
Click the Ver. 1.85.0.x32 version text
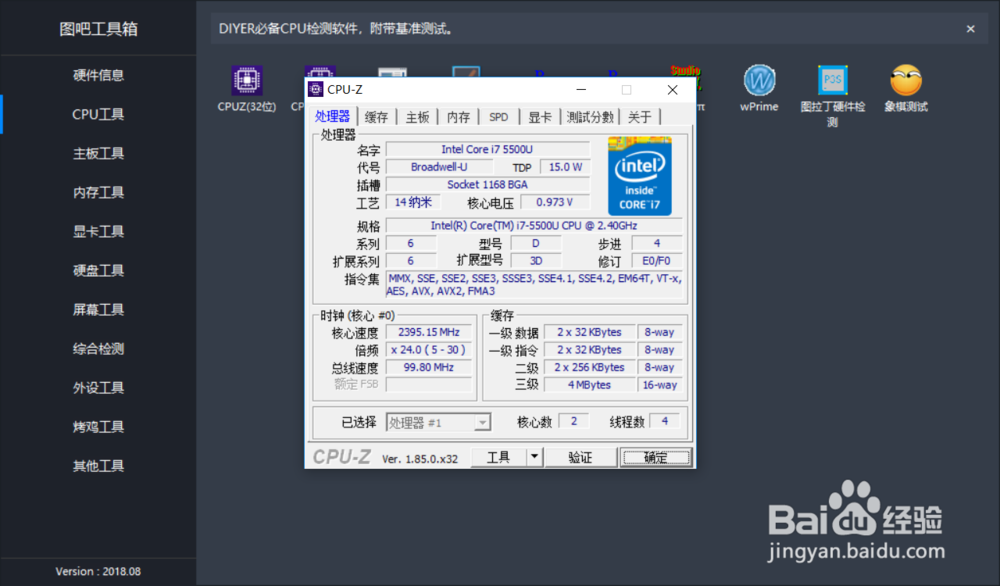point(420,458)
